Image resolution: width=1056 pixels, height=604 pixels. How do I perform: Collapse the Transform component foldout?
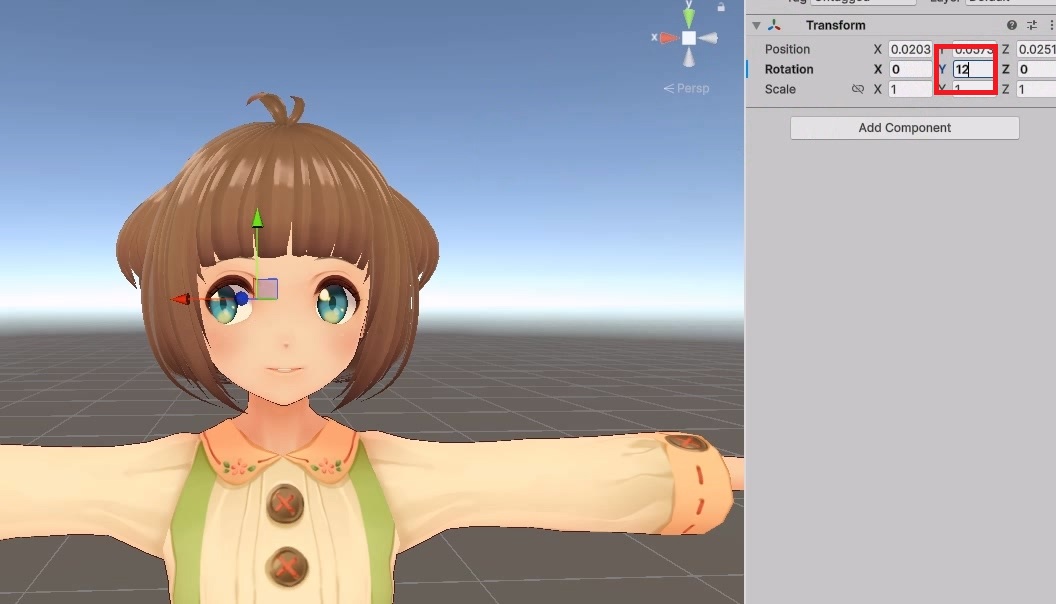coord(756,26)
